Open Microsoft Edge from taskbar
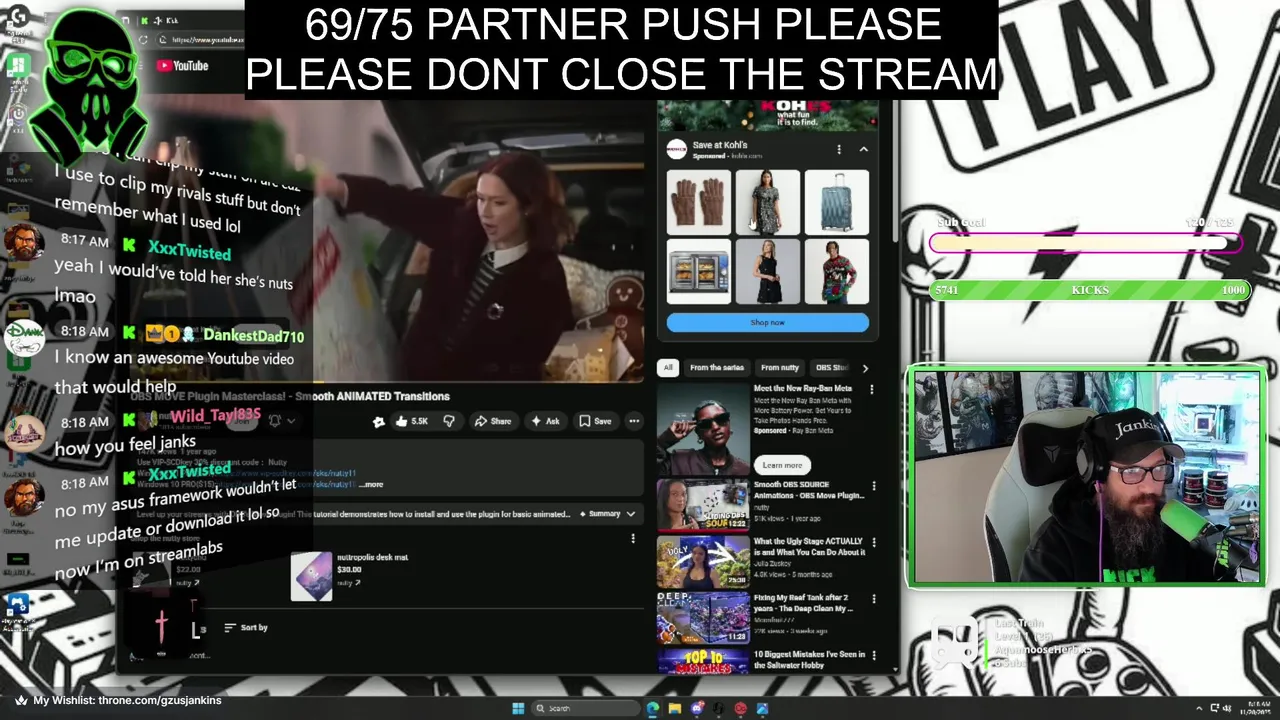The image size is (1280, 720). (653, 708)
